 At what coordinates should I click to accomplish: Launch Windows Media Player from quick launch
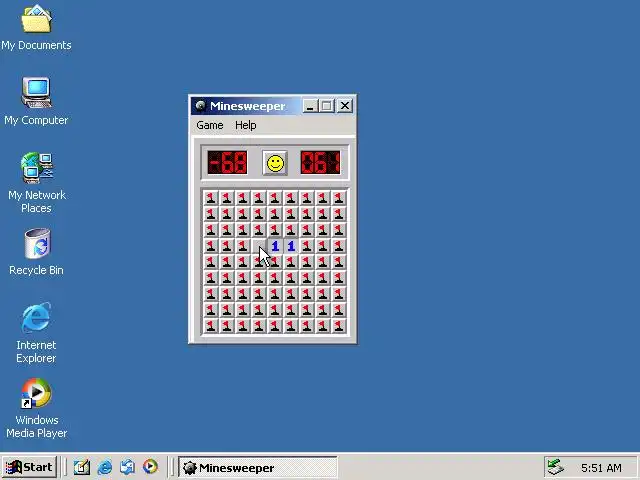150,467
